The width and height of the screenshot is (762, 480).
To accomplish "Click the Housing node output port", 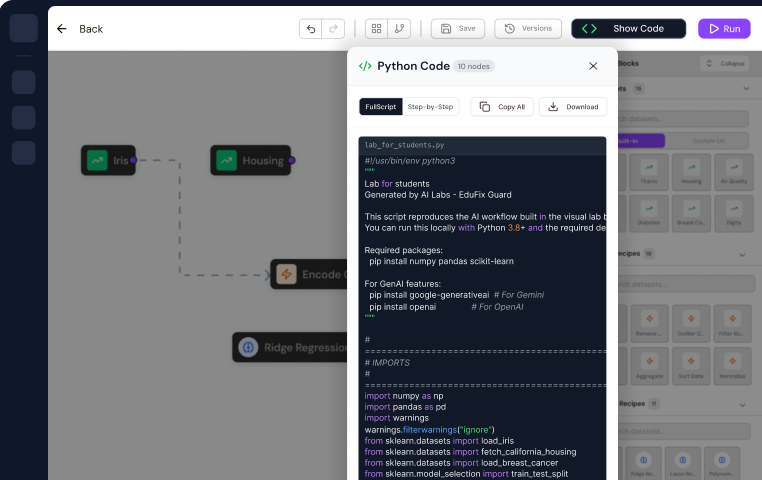I will pyautogui.click(x=292, y=160).
